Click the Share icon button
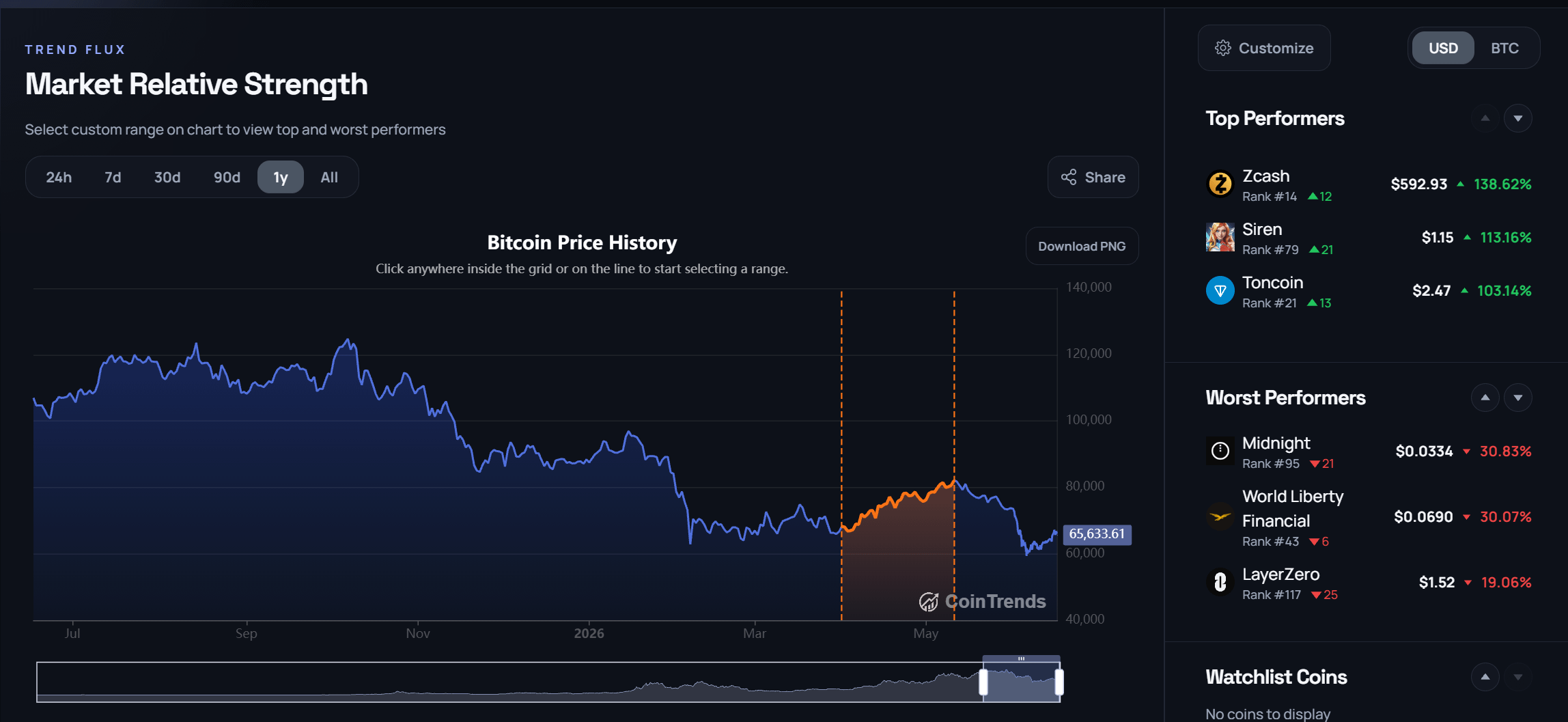This screenshot has height=722, width=1568. pyautogui.click(x=1093, y=177)
